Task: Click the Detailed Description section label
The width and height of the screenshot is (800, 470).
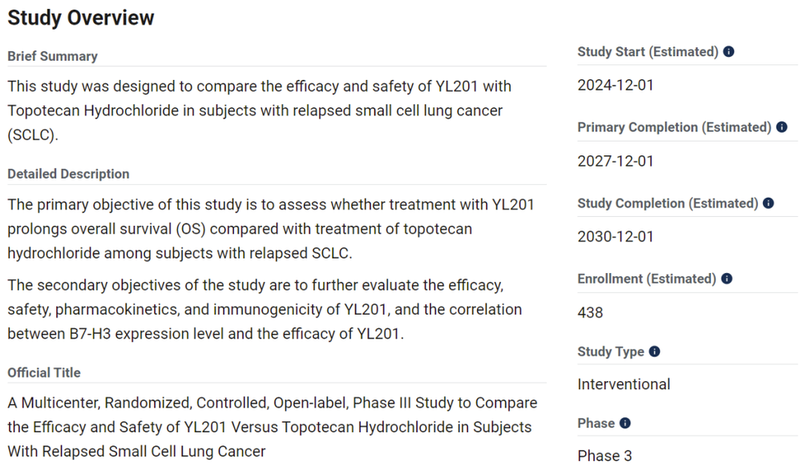Action: [x=68, y=174]
